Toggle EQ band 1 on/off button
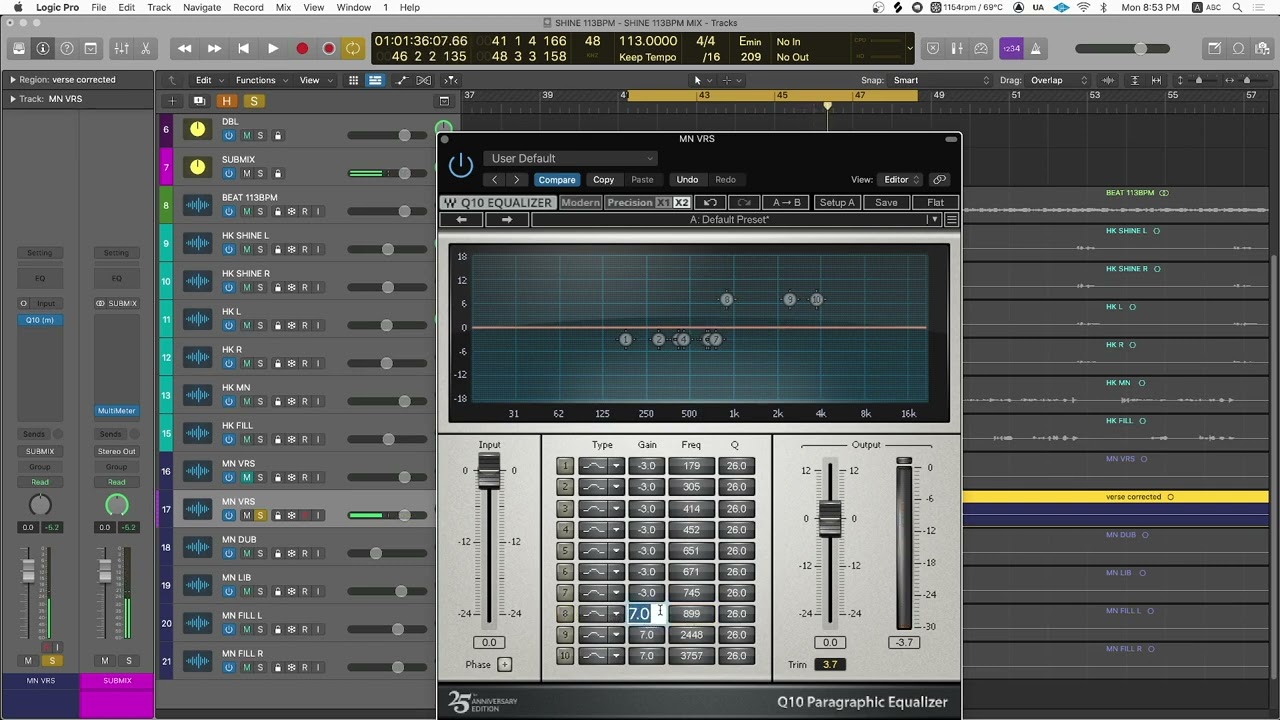Image resolution: width=1280 pixels, height=720 pixels. click(565, 466)
